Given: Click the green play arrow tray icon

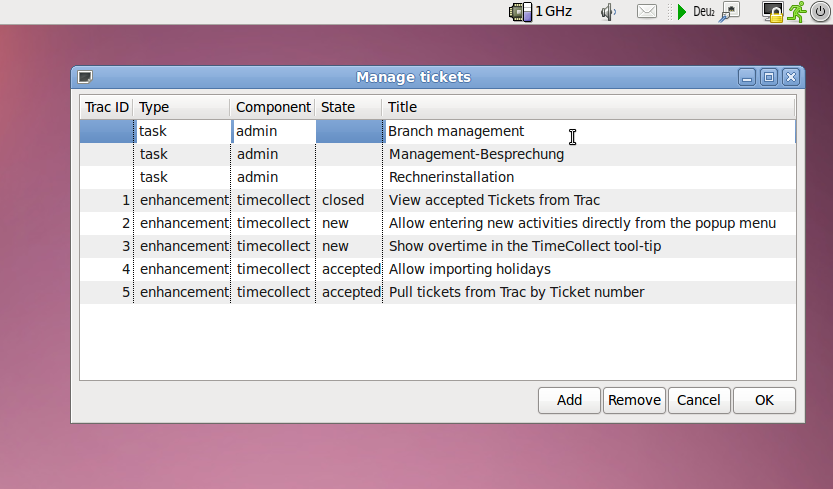Looking at the screenshot, I should click(681, 12).
